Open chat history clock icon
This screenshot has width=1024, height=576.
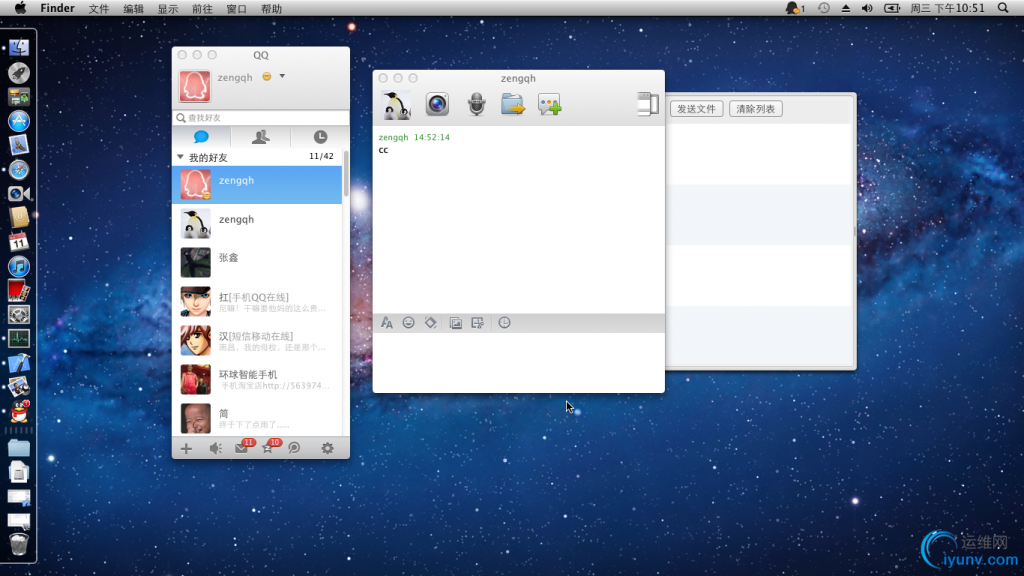pyautogui.click(x=504, y=323)
